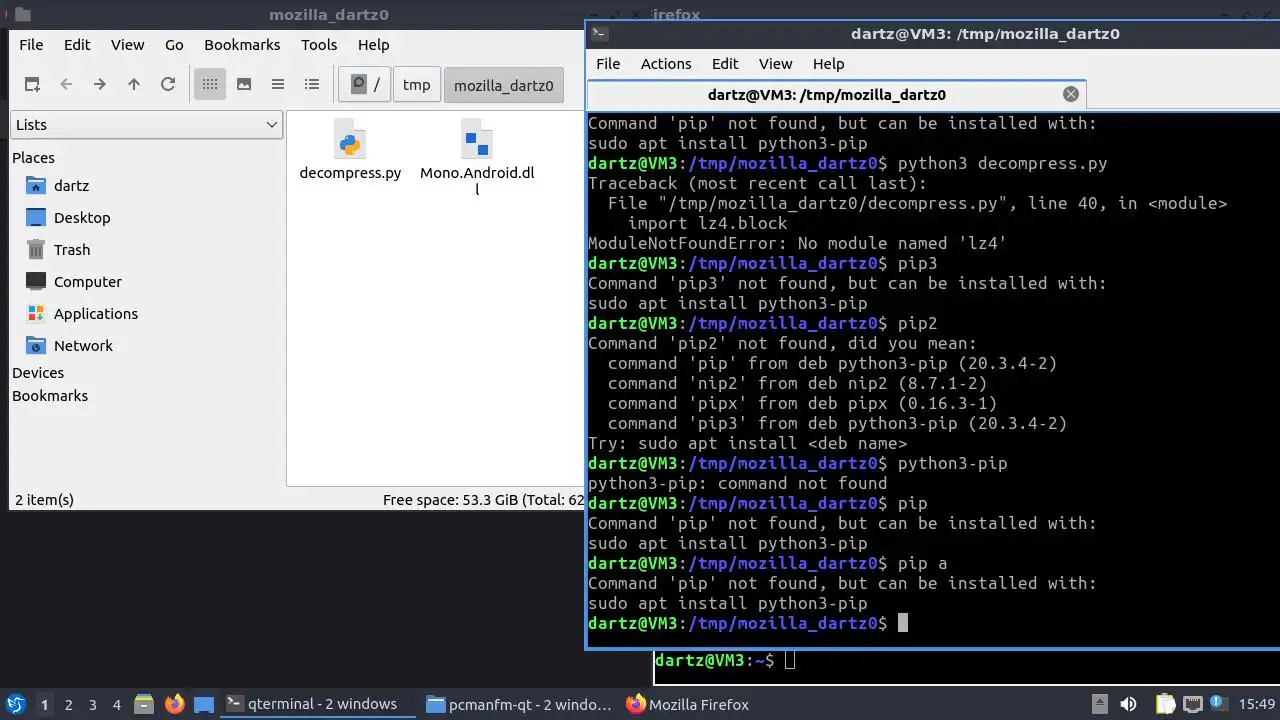The height and width of the screenshot is (720, 1280).
Task: Open file manager Go menu
Action: 174,45
